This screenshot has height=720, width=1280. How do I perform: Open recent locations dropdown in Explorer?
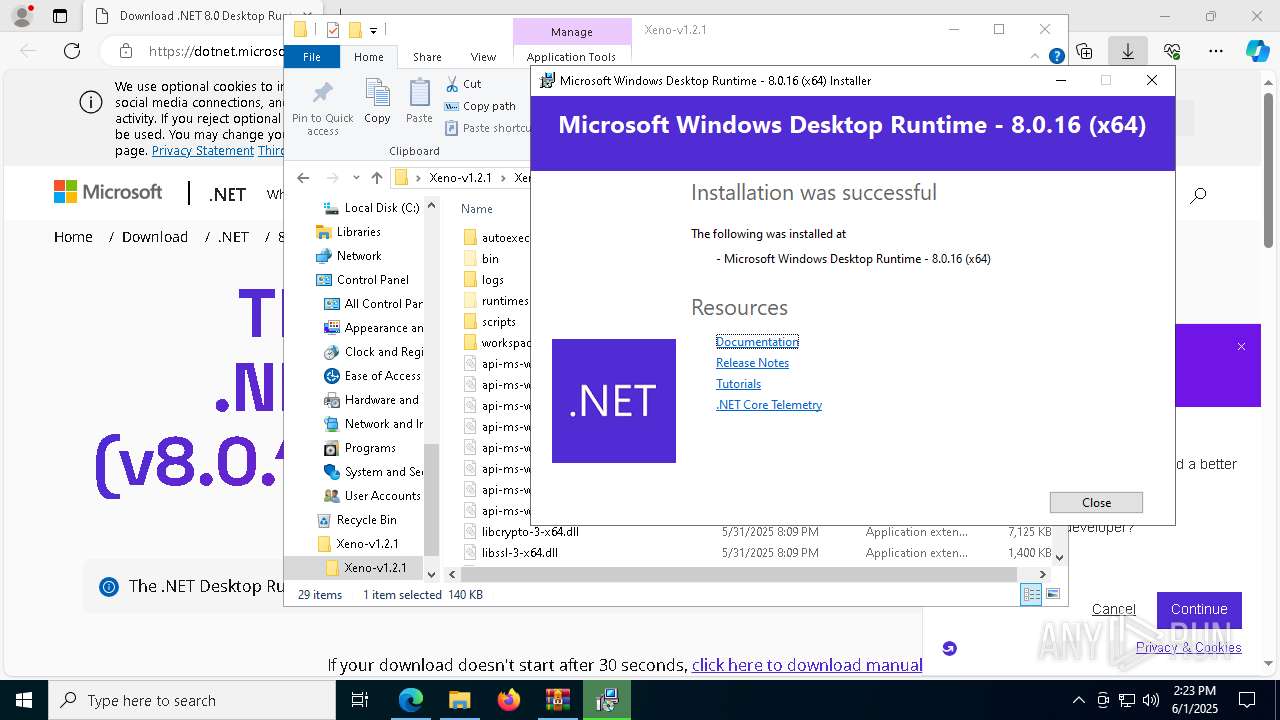356,178
